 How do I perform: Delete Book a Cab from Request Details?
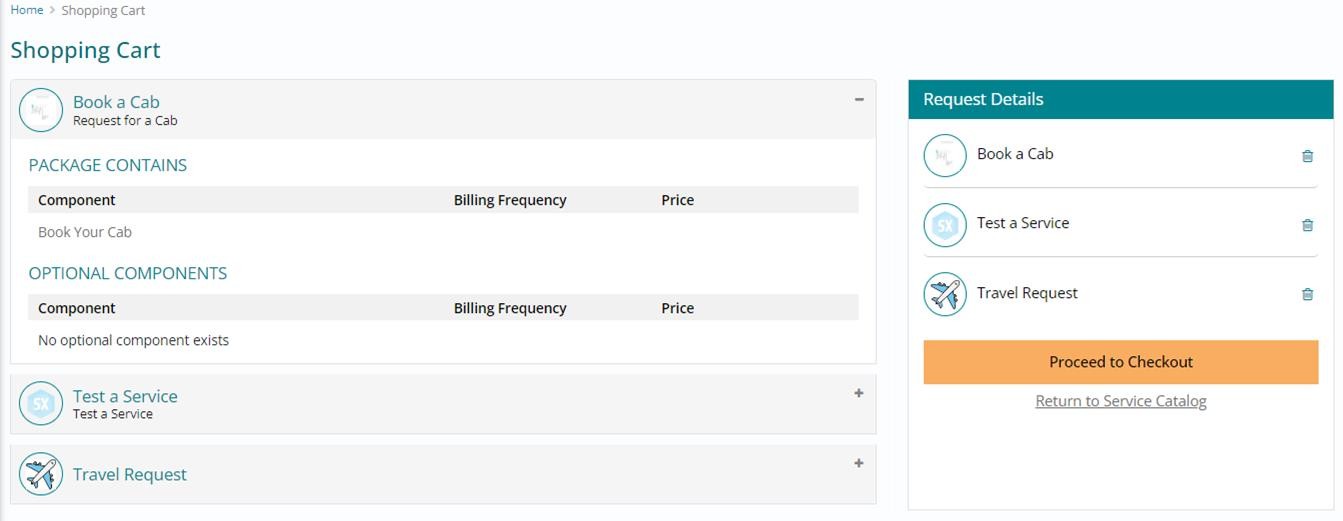(1307, 156)
